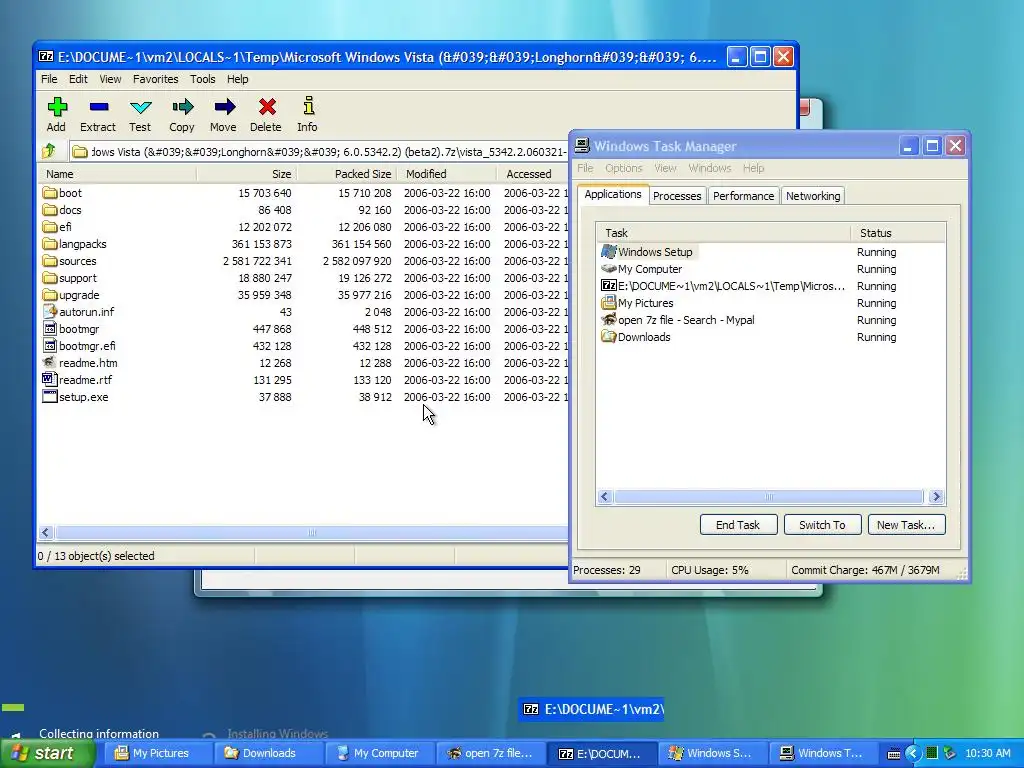Open the 7-Zip Tools menu

(x=202, y=79)
